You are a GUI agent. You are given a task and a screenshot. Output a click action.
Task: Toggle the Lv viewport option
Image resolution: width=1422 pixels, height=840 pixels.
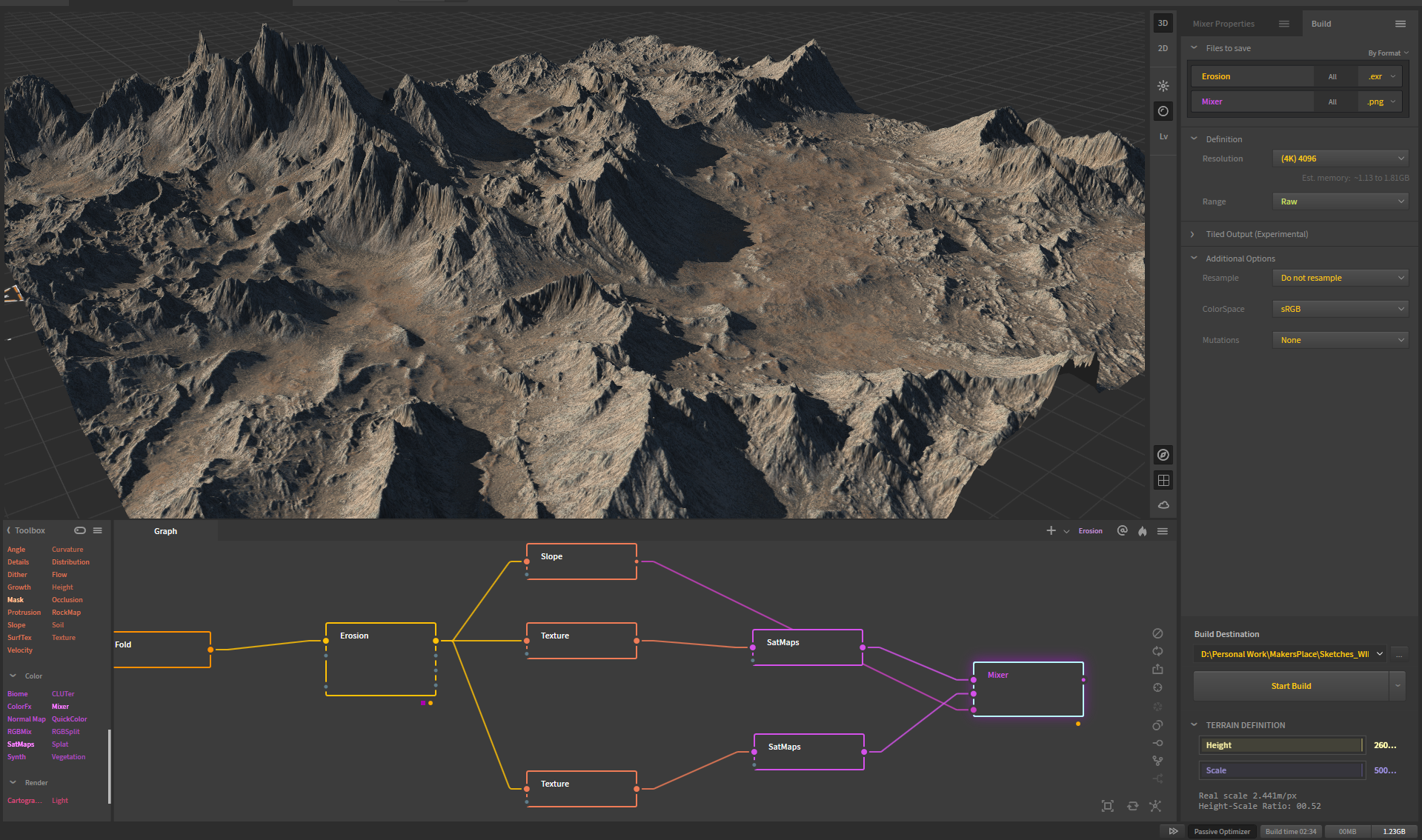(x=1163, y=136)
